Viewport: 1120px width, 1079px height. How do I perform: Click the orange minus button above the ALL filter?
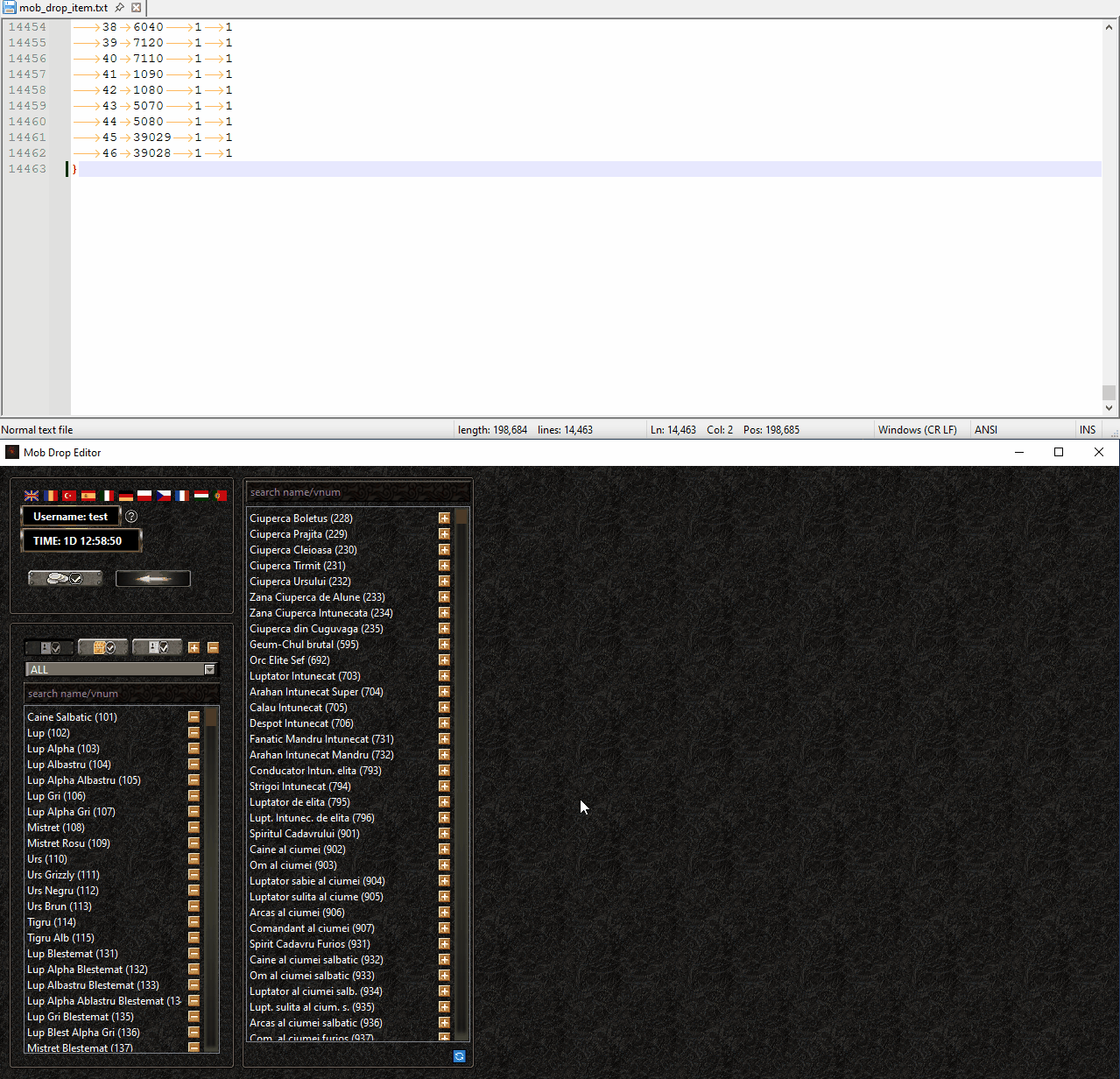coord(213,647)
